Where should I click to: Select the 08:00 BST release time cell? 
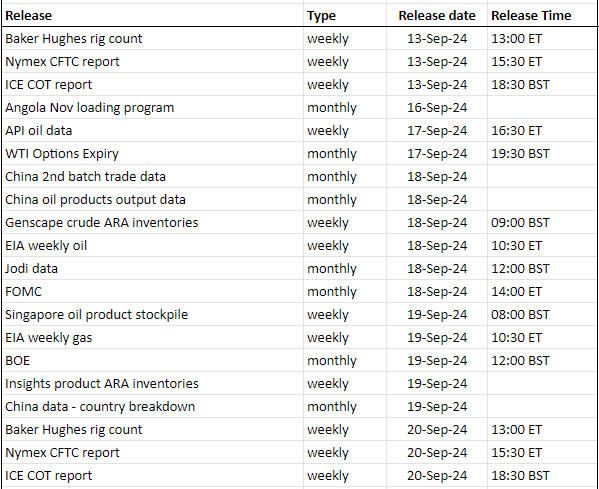543,314
